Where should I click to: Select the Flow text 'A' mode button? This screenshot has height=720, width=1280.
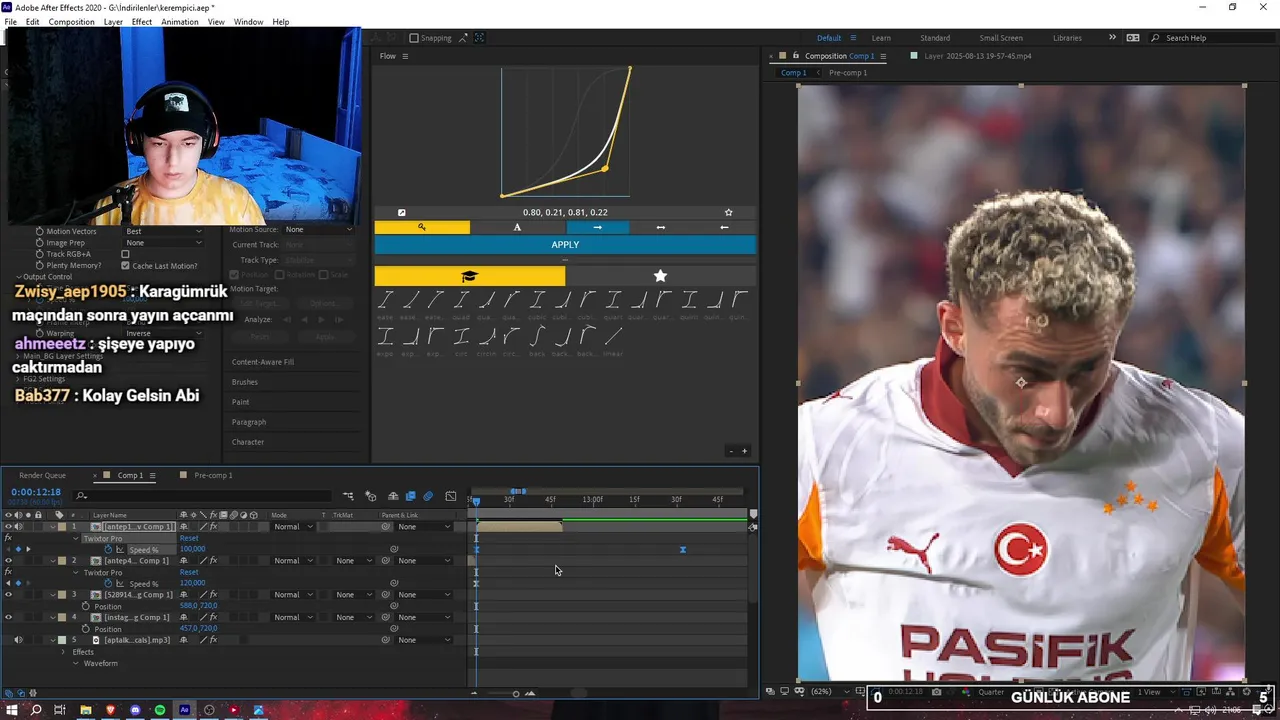pyautogui.click(x=517, y=227)
